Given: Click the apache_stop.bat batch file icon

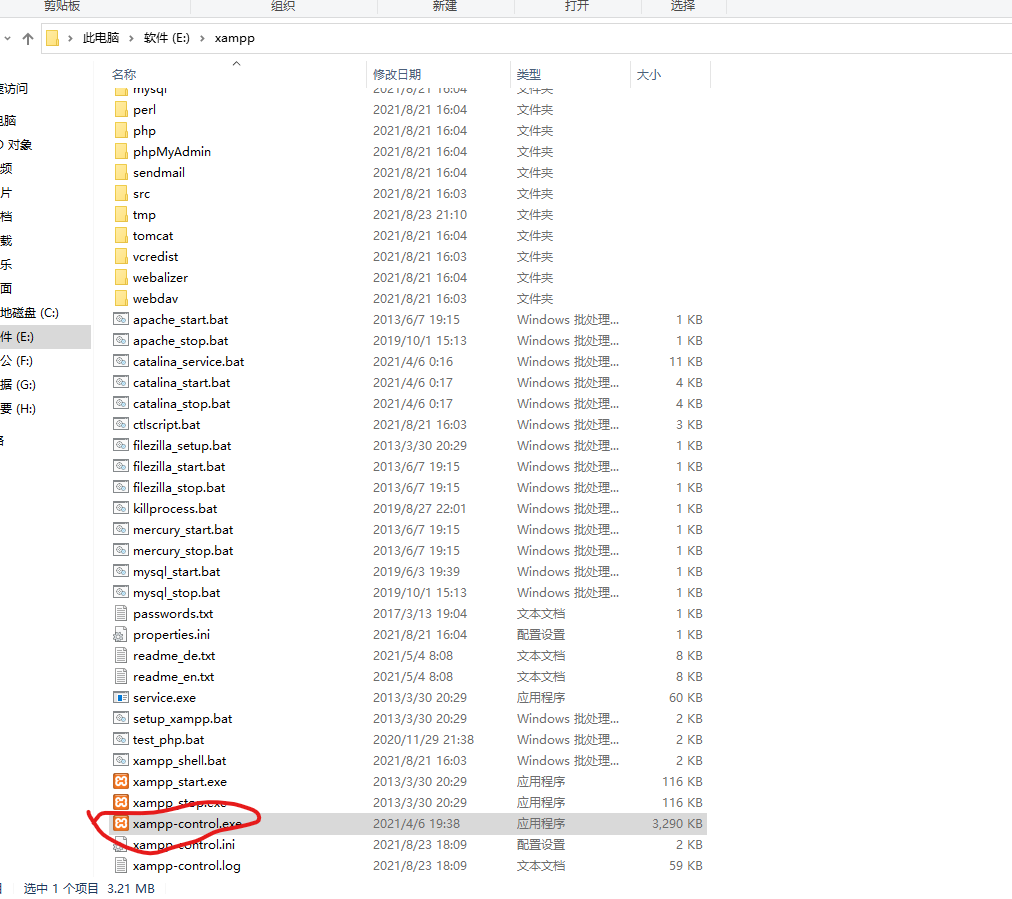Looking at the screenshot, I should (121, 341).
